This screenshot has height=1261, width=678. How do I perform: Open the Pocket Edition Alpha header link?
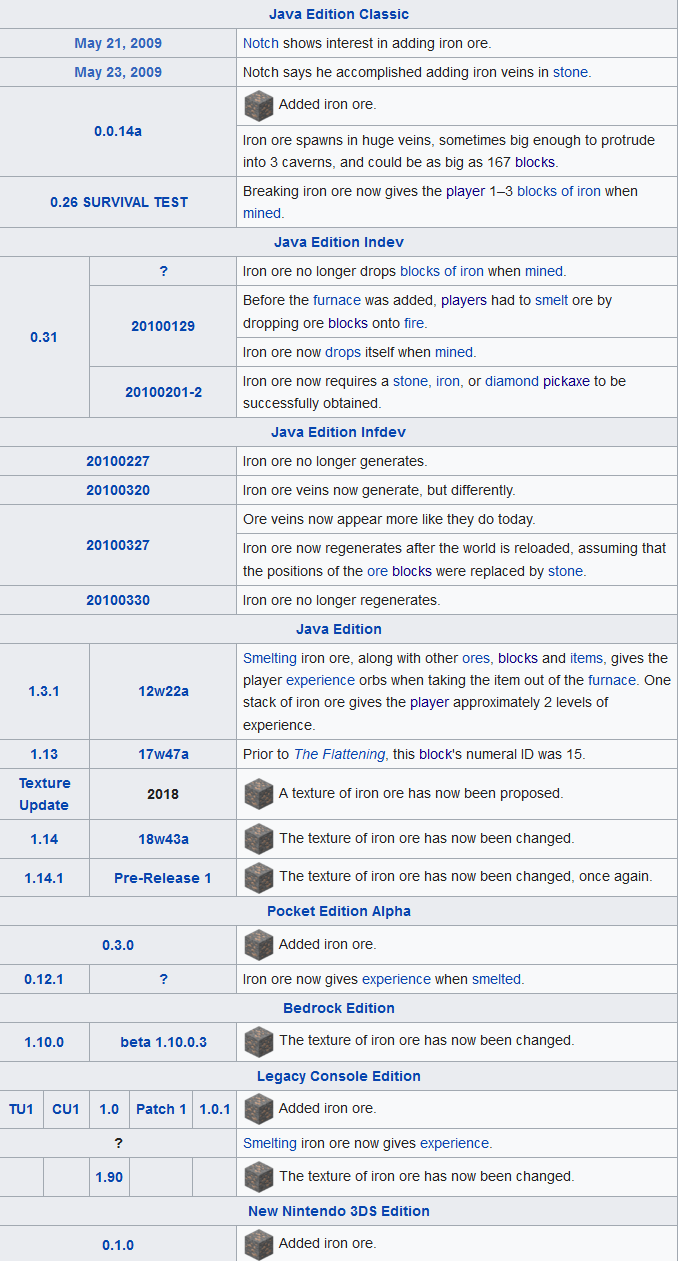(339, 911)
